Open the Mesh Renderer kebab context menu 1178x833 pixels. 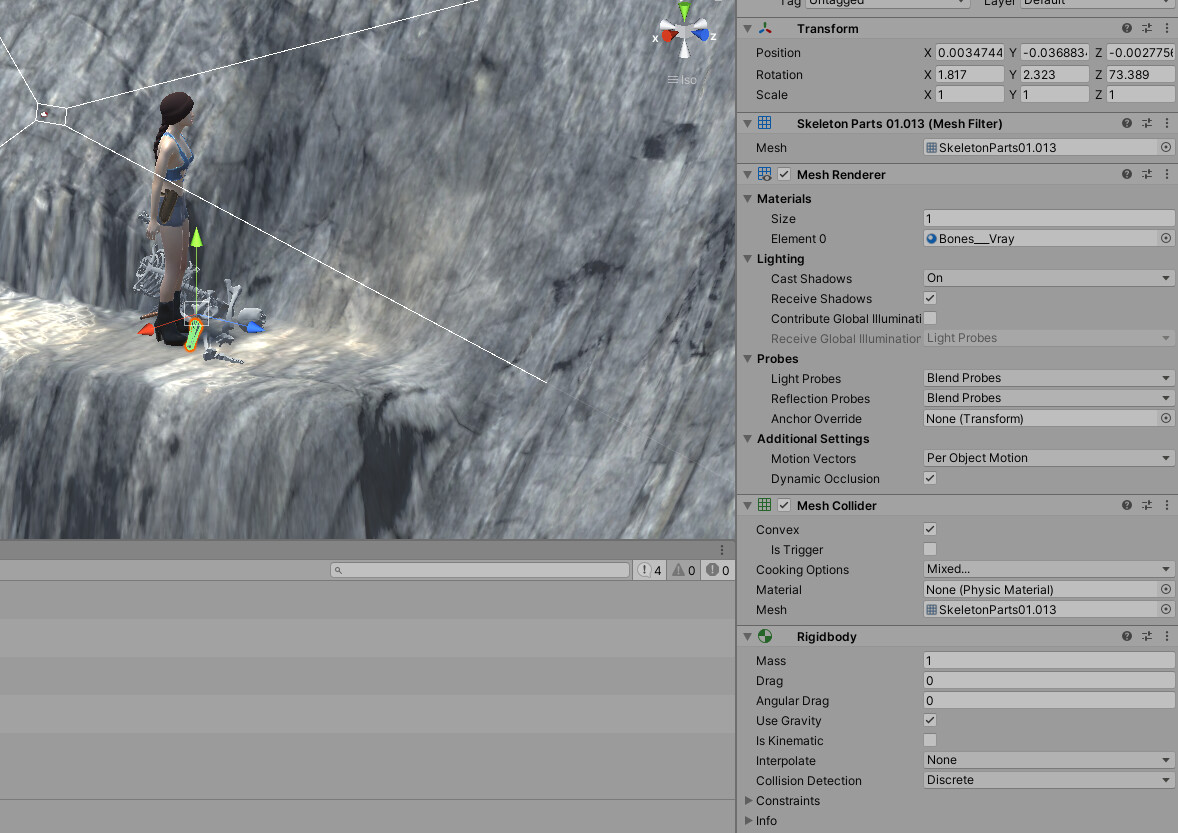1166,174
